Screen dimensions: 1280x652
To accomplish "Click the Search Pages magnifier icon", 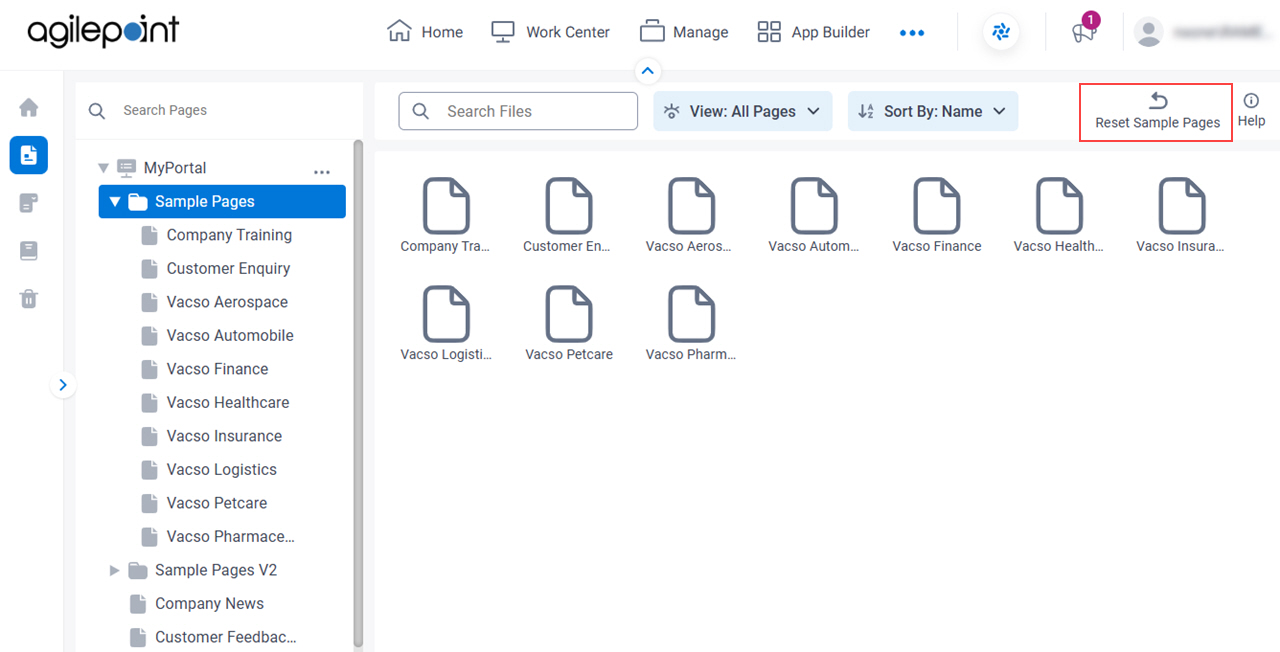I will pyautogui.click(x=97, y=110).
